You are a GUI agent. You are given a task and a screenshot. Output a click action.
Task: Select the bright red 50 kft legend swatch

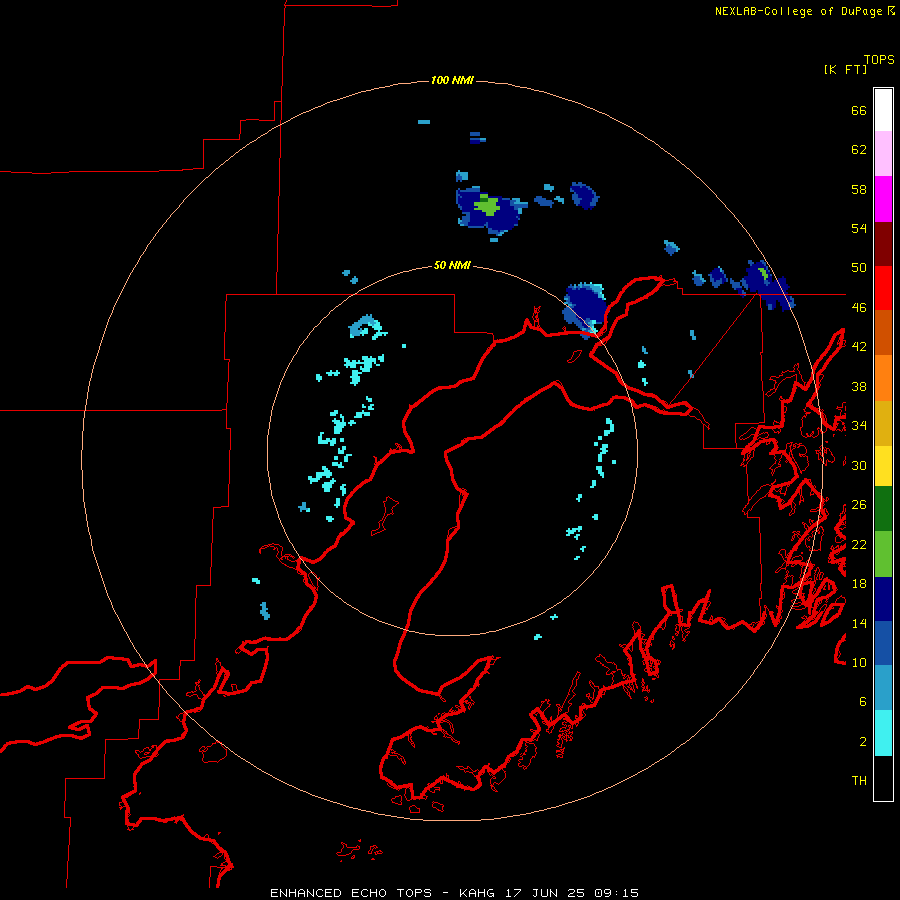click(883, 288)
